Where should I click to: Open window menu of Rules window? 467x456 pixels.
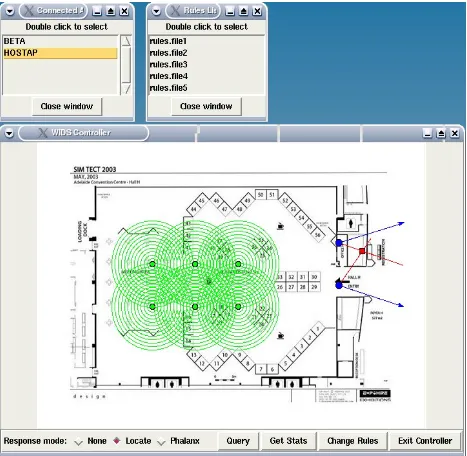156,11
